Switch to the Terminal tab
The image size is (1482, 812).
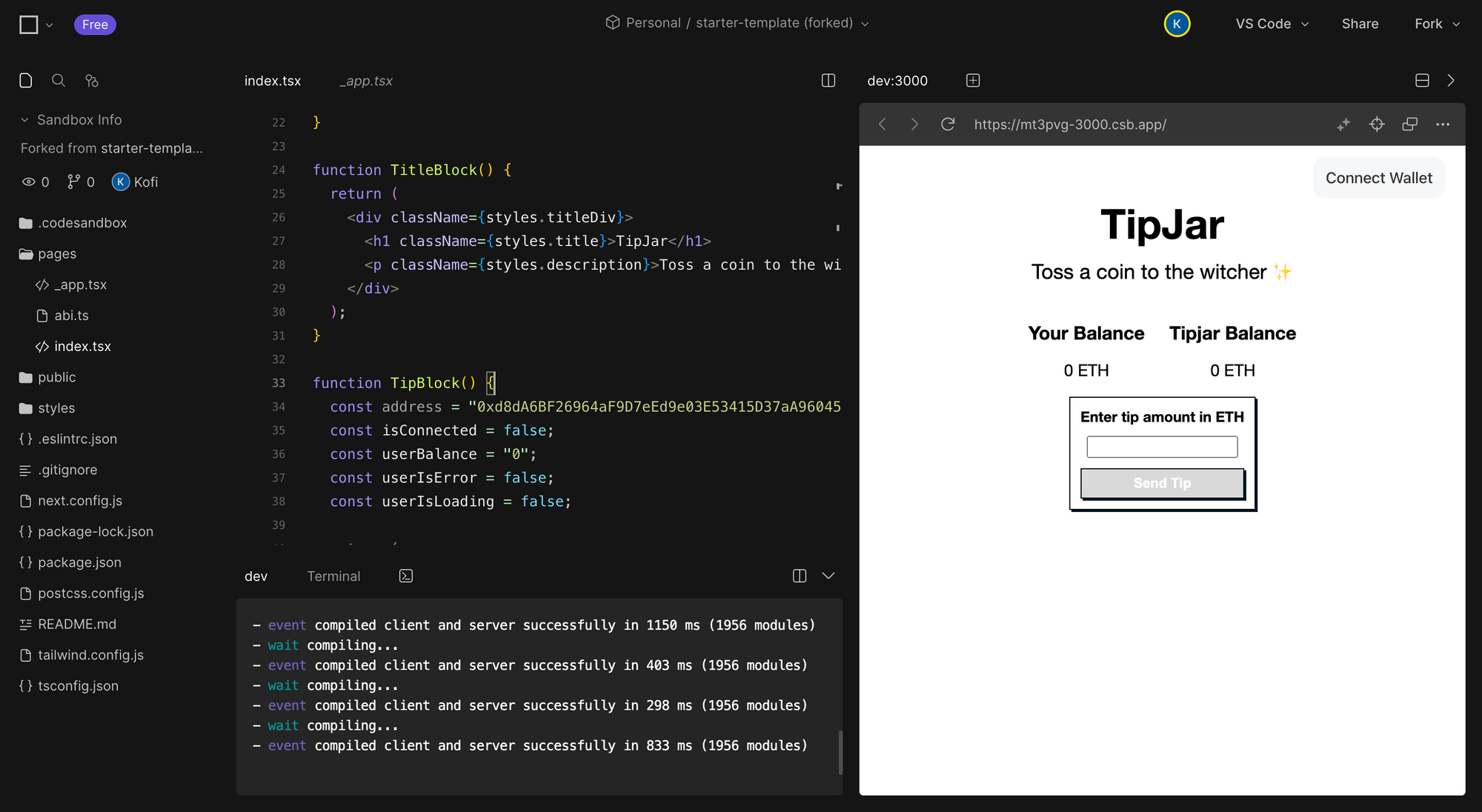[333, 576]
